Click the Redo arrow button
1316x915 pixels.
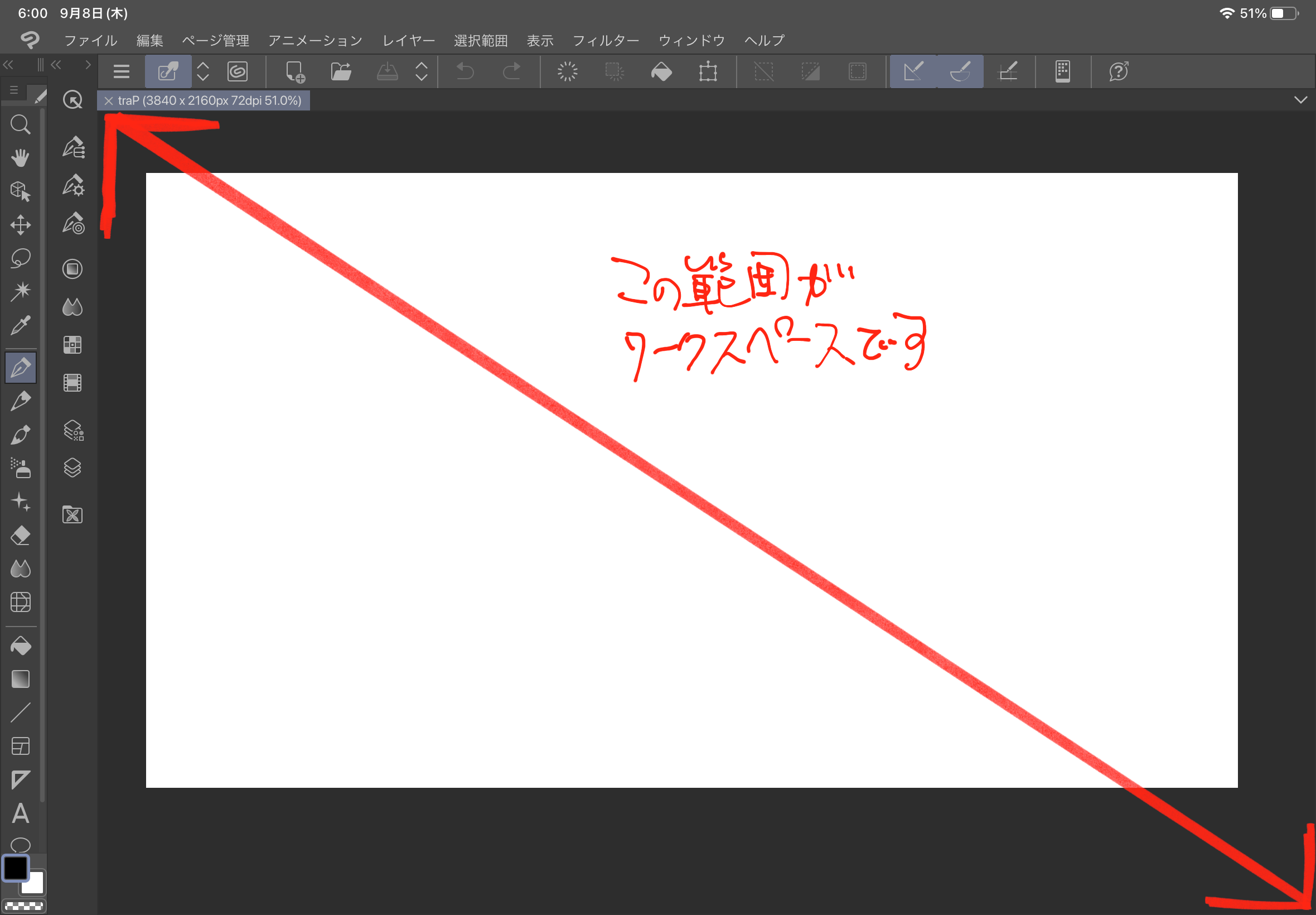tap(511, 71)
